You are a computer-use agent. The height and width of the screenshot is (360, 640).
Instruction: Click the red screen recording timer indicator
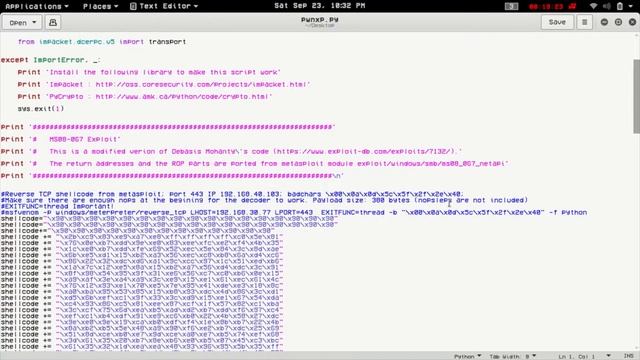(552, 6)
